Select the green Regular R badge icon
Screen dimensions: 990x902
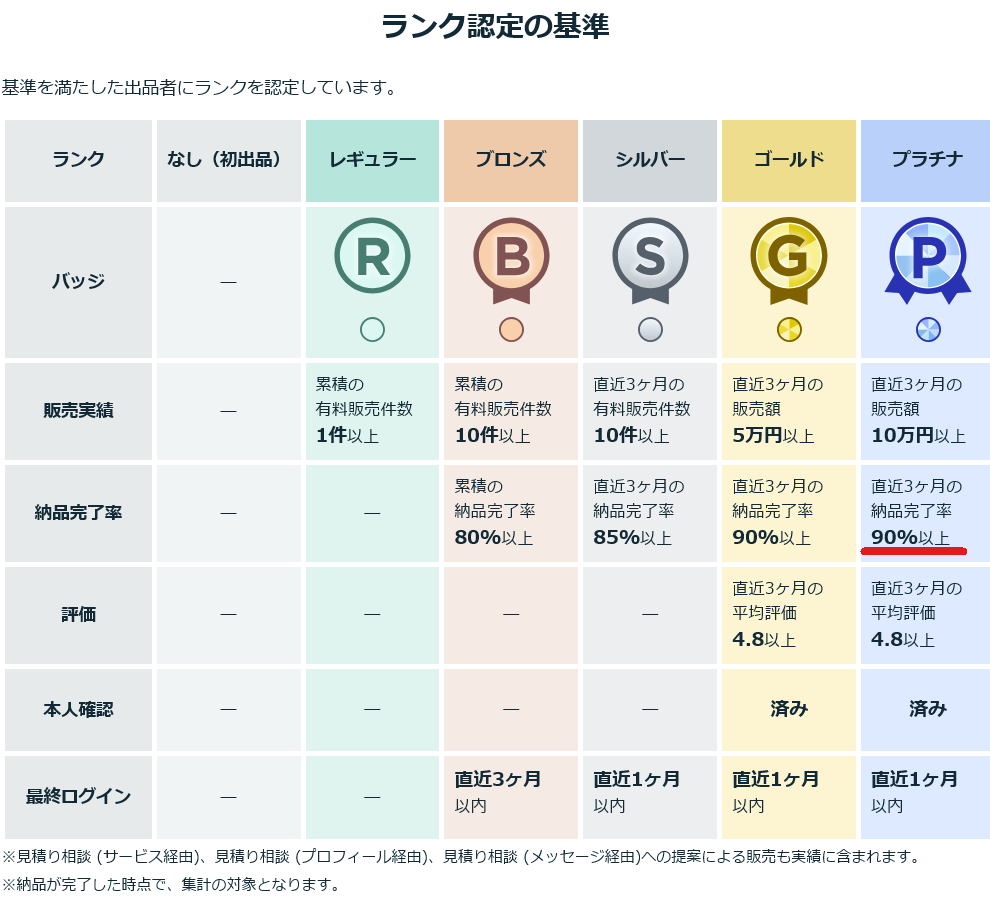(372, 258)
